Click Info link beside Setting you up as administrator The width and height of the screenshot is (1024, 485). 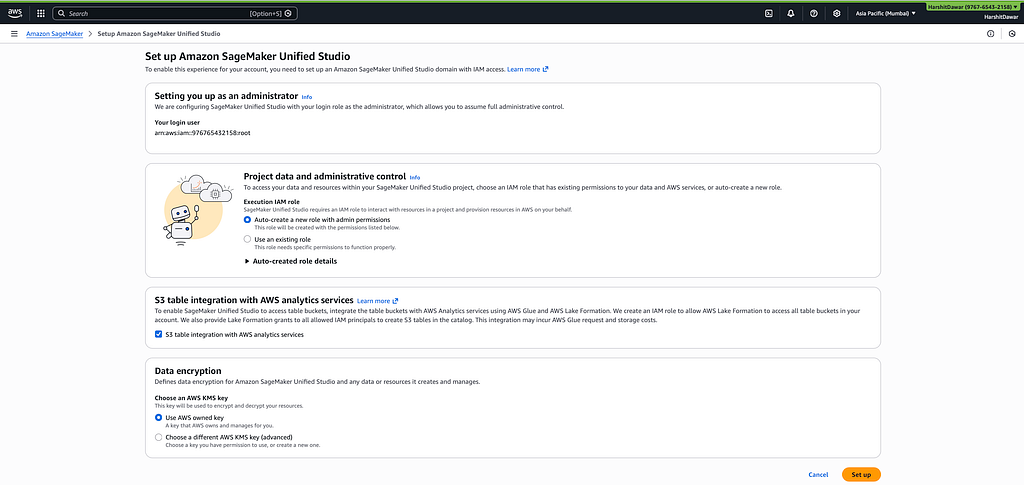(x=307, y=97)
